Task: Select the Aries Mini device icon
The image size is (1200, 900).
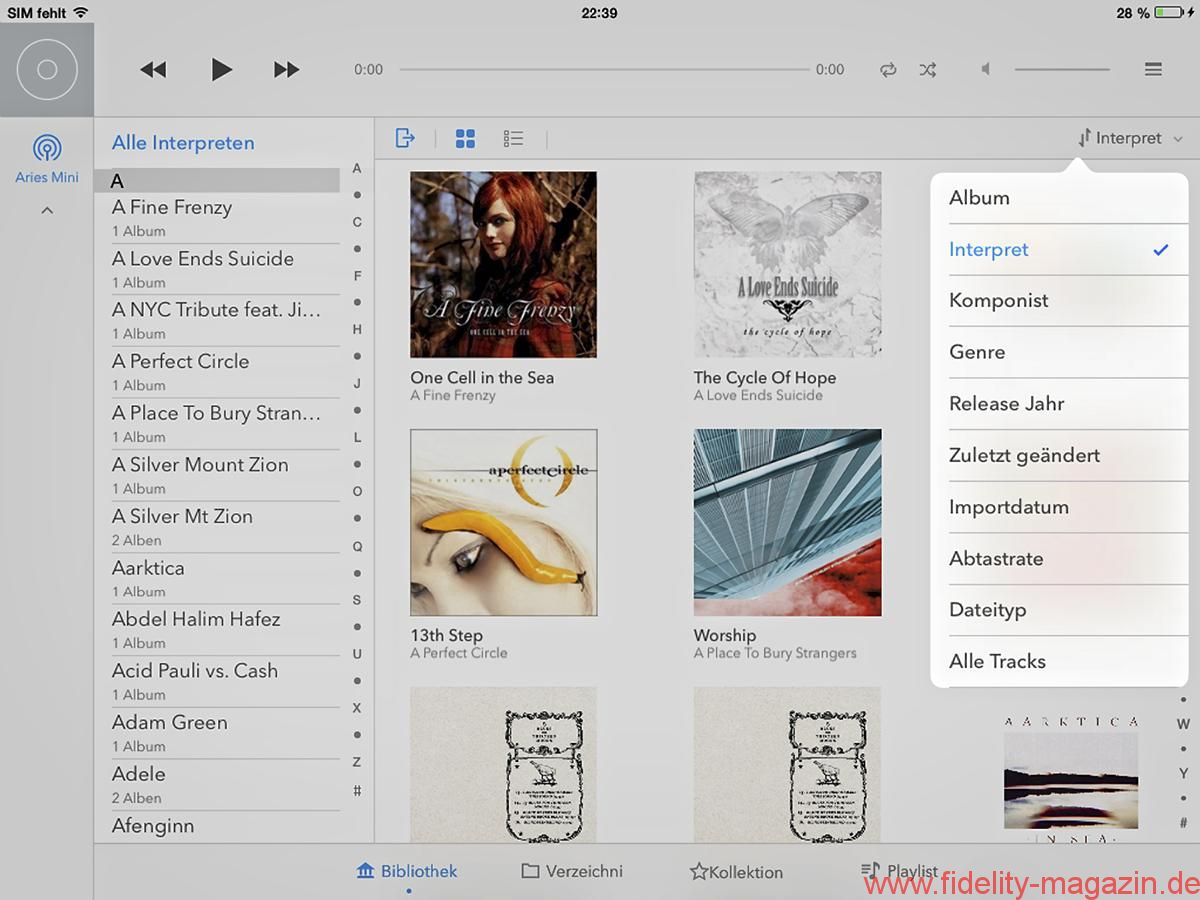Action: 47,150
